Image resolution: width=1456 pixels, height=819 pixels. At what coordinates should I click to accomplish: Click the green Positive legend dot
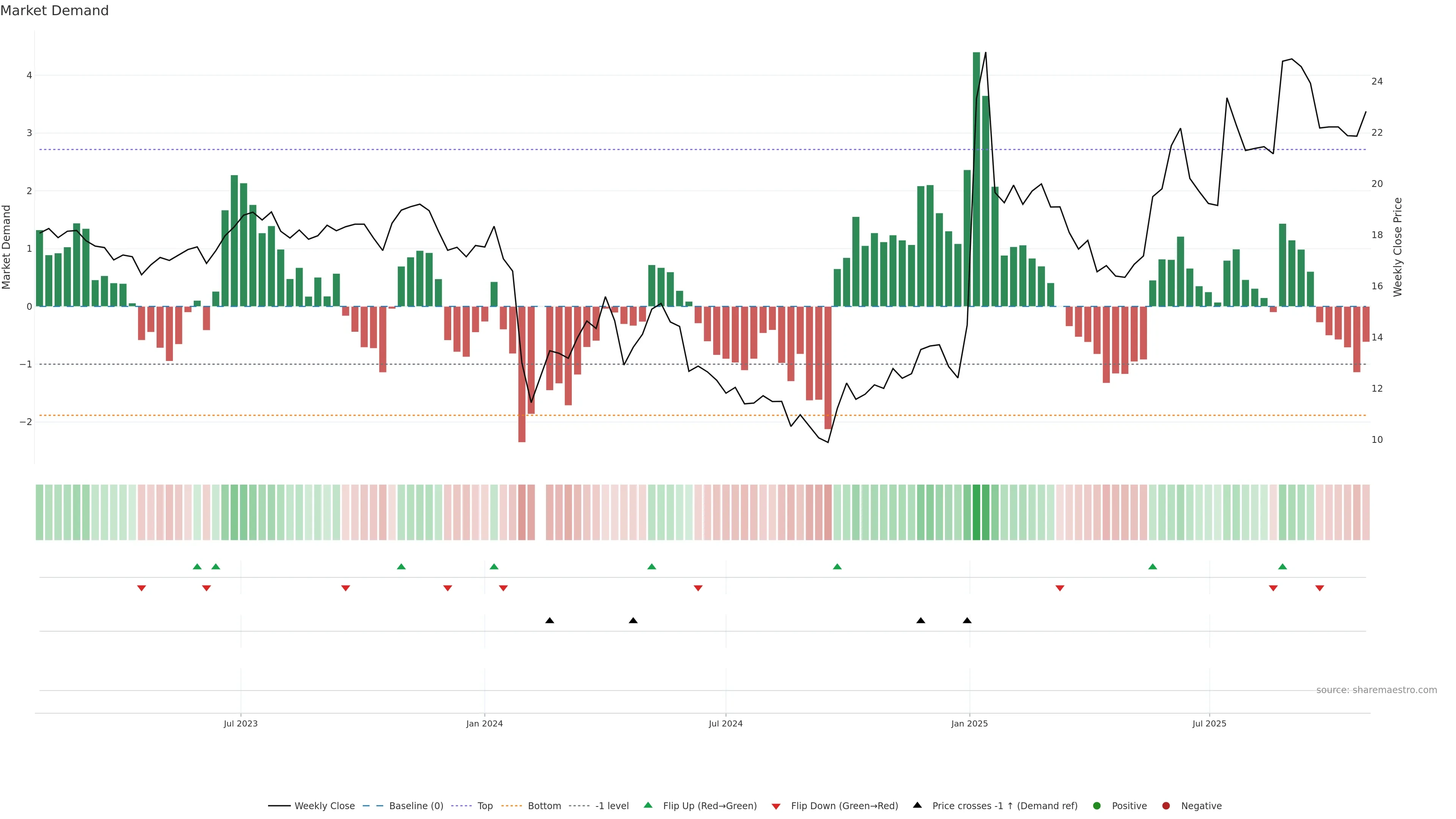[1097, 806]
